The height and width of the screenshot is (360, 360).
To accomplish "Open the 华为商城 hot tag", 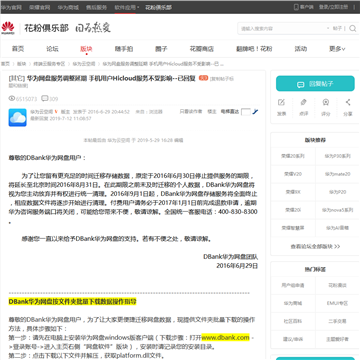I will (x=293, y=304).
